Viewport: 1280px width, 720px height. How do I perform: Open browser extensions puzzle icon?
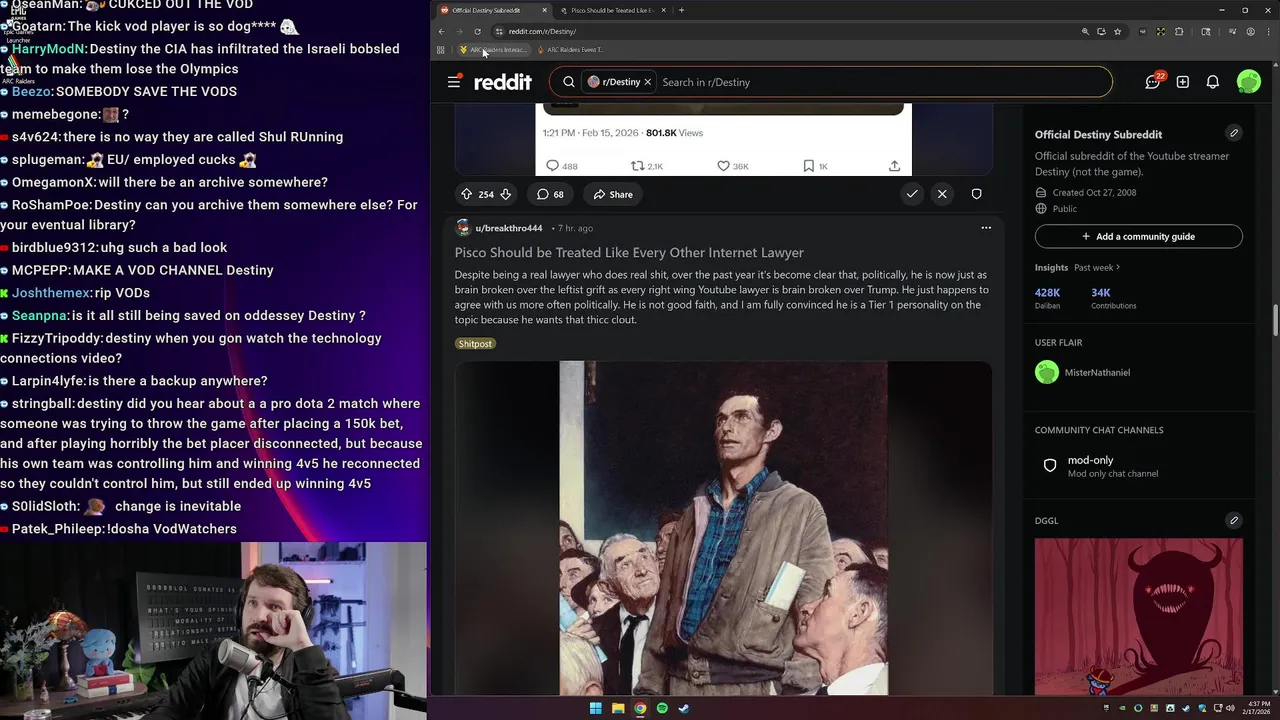coord(1179,31)
